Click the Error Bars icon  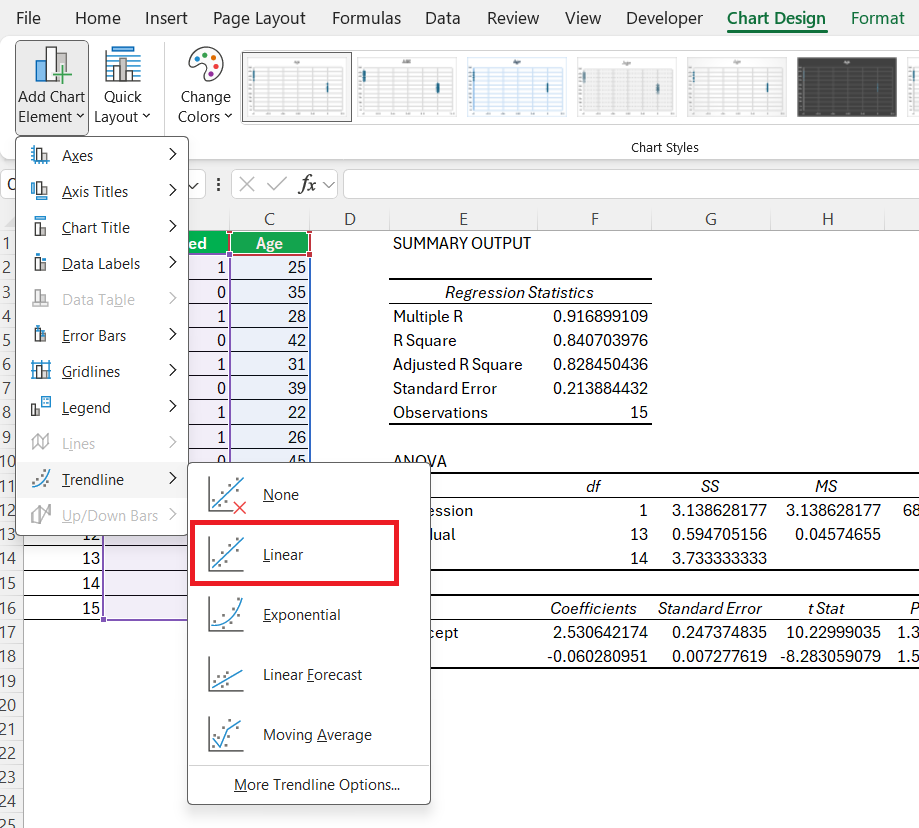(x=40, y=335)
